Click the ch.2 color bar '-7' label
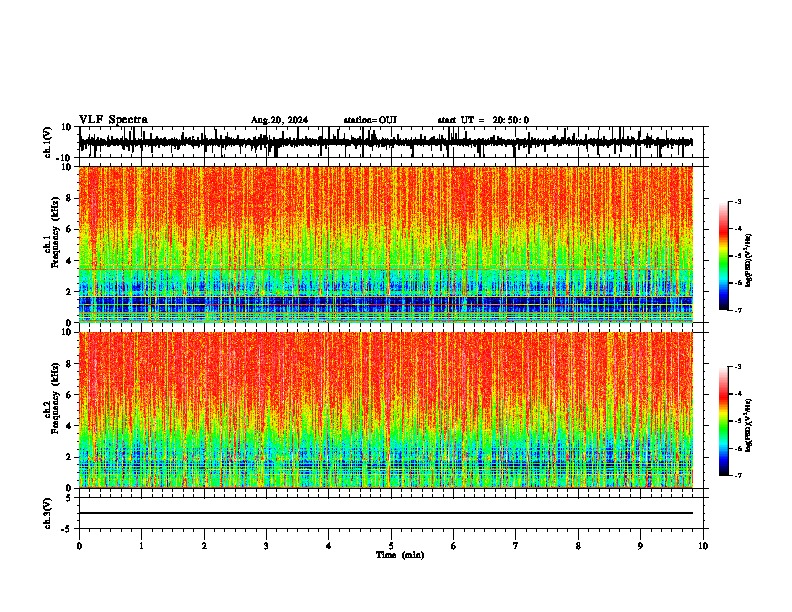Image resolution: width=792 pixels, height=612 pixels. tap(737, 476)
